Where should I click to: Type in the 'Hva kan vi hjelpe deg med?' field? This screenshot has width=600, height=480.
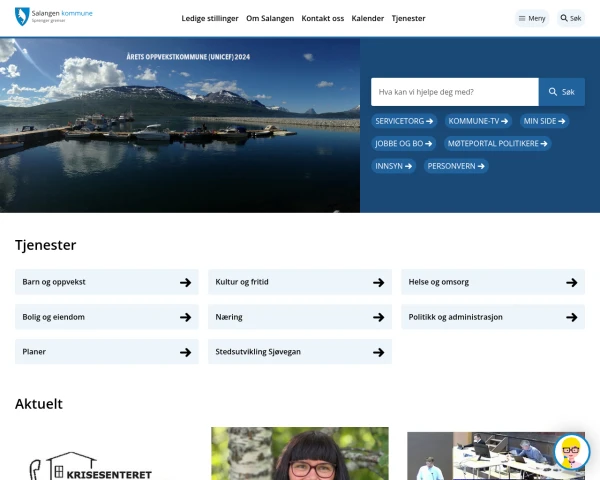(454, 92)
